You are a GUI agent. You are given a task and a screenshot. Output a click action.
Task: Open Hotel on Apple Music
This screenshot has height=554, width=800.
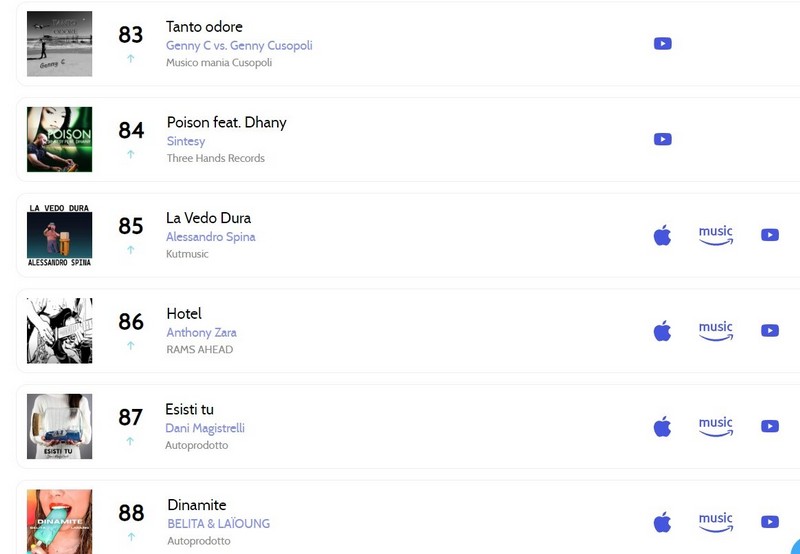(662, 331)
